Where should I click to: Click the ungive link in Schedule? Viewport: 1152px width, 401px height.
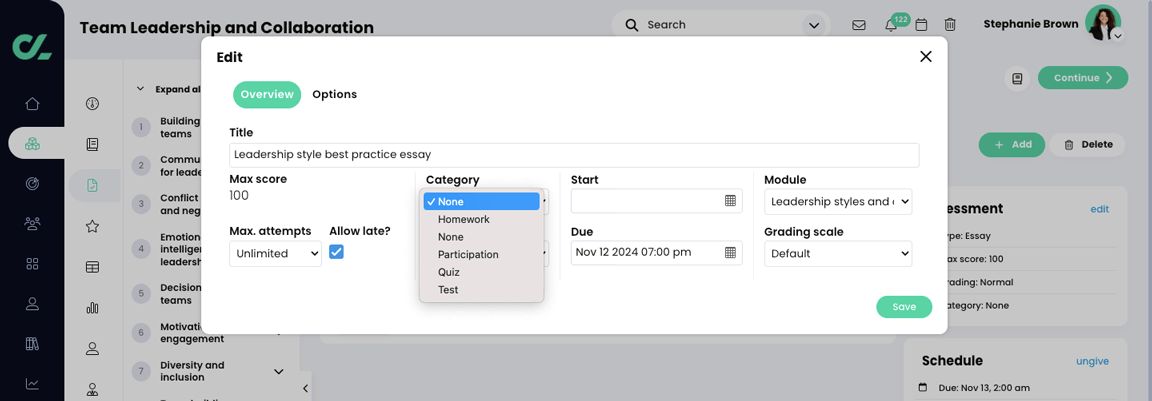click(x=1091, y=361)
